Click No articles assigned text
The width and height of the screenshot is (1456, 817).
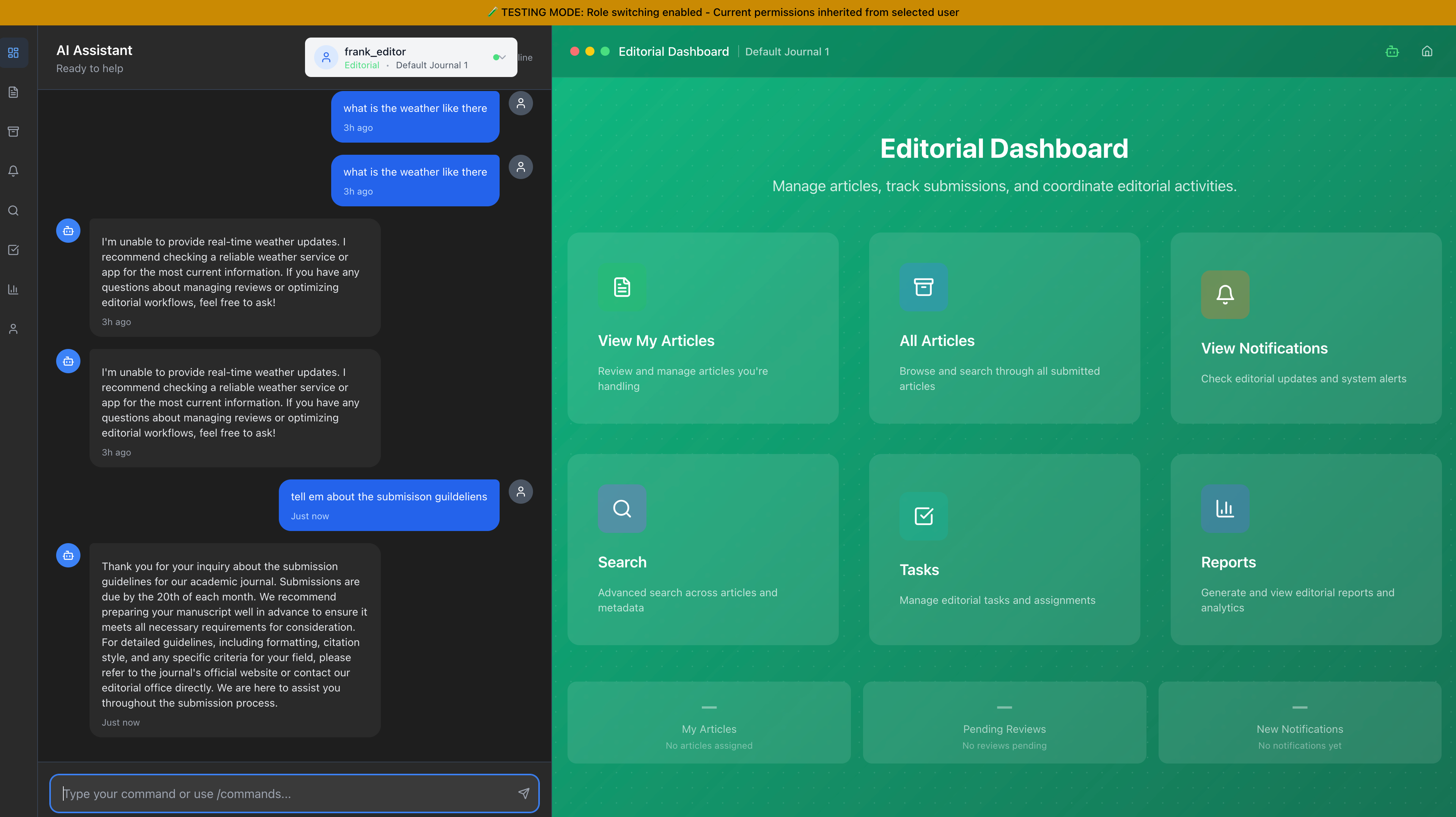click(x=709, y=745)
